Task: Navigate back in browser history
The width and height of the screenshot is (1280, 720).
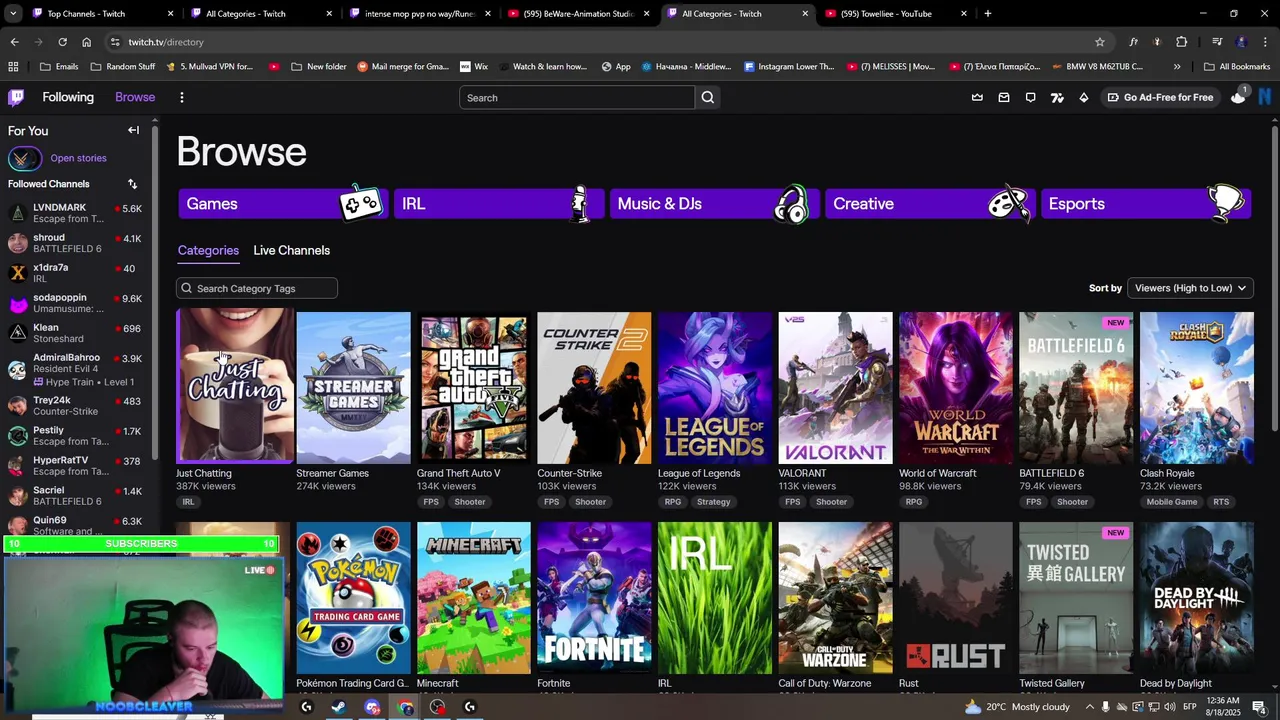Action: (14, 42)
